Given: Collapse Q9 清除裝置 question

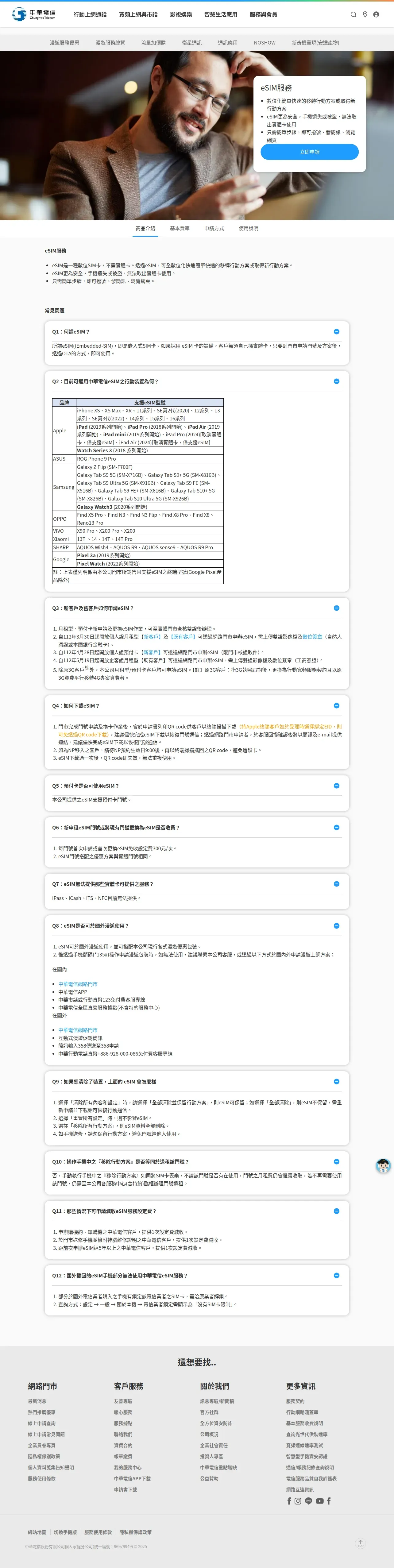Looking at the screenshot, I should [x=336, y=1082].
